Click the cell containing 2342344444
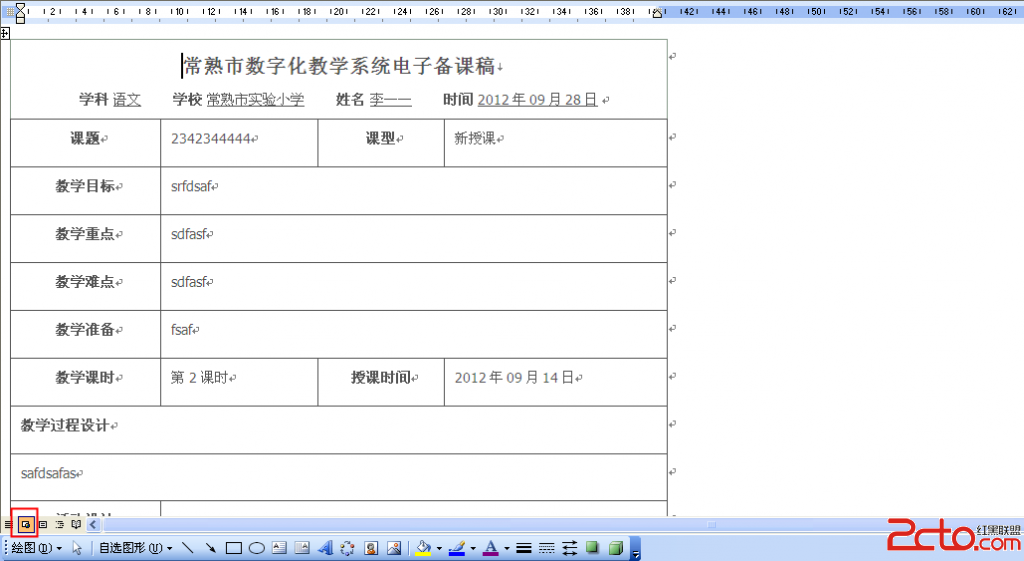The image size is (1024, 561). 239,142
